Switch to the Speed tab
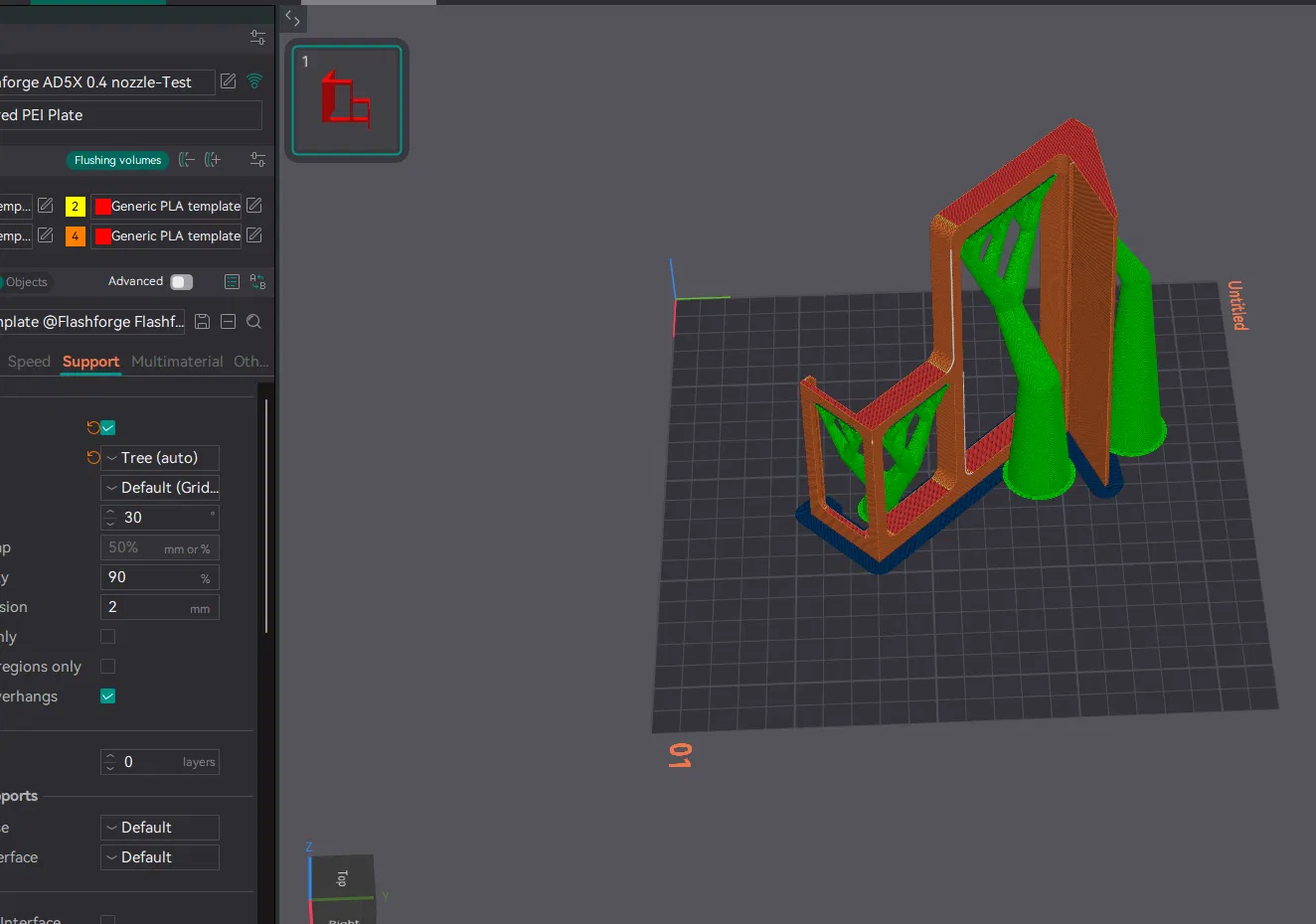The height and width of the screenshot is (924, 1316). click(x=29, y=362)
